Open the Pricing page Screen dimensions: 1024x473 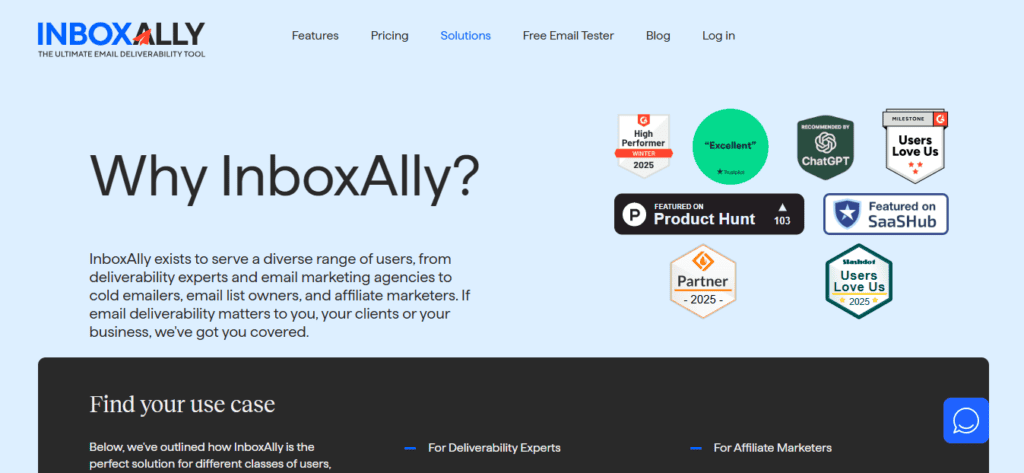click(x=389, y=36)
